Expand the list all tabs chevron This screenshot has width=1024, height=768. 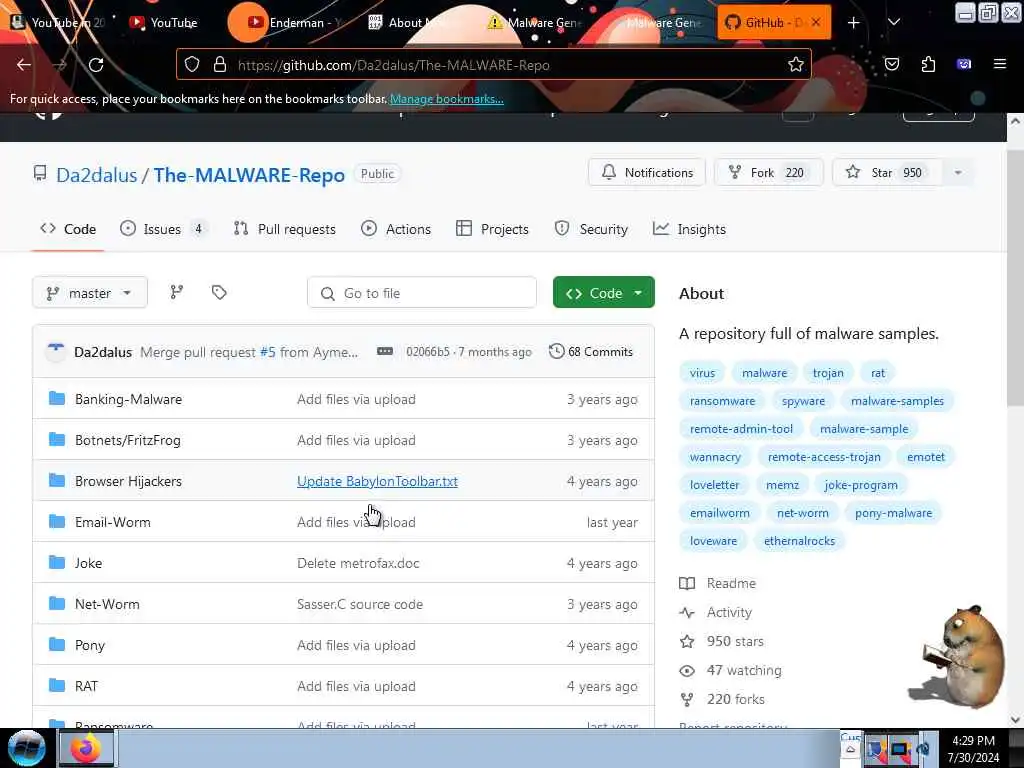pos(894,22)
